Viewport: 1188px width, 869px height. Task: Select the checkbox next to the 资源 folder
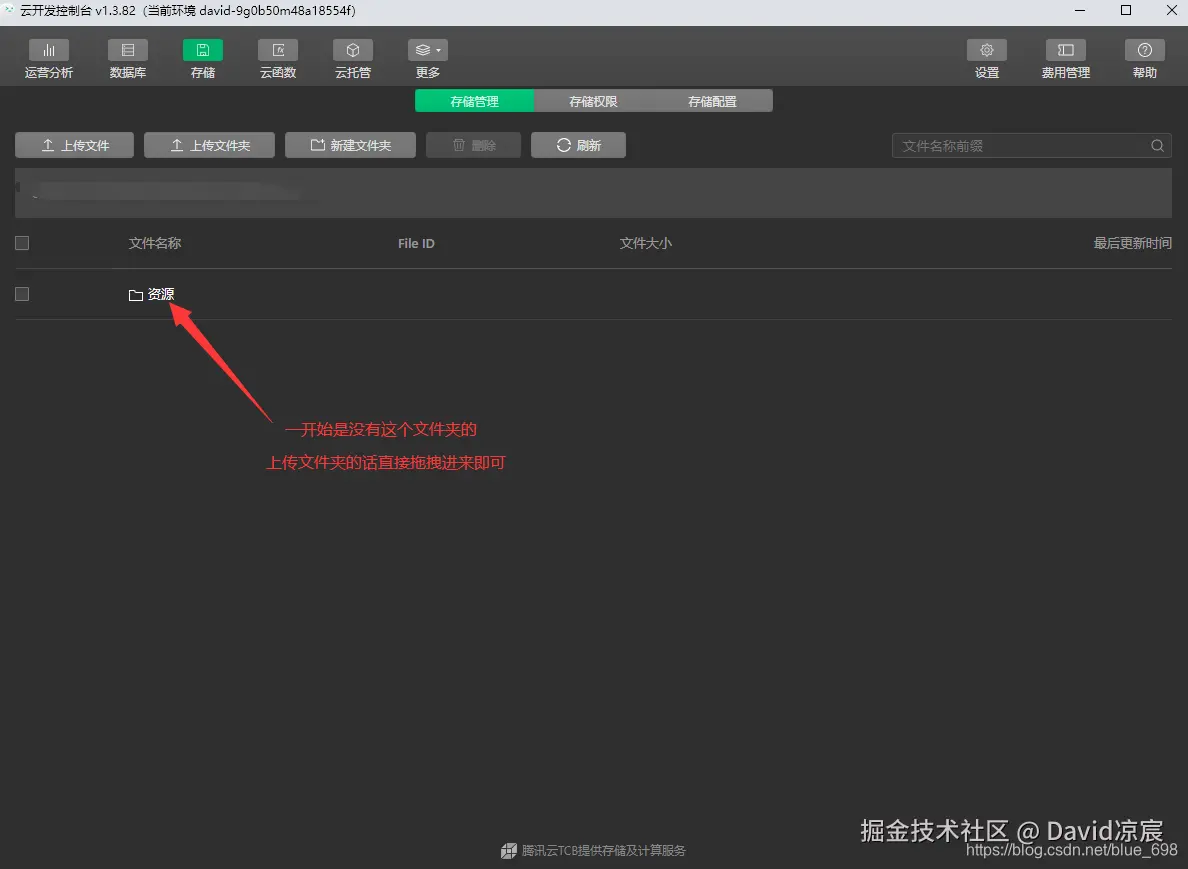click(x=21, y=293)
